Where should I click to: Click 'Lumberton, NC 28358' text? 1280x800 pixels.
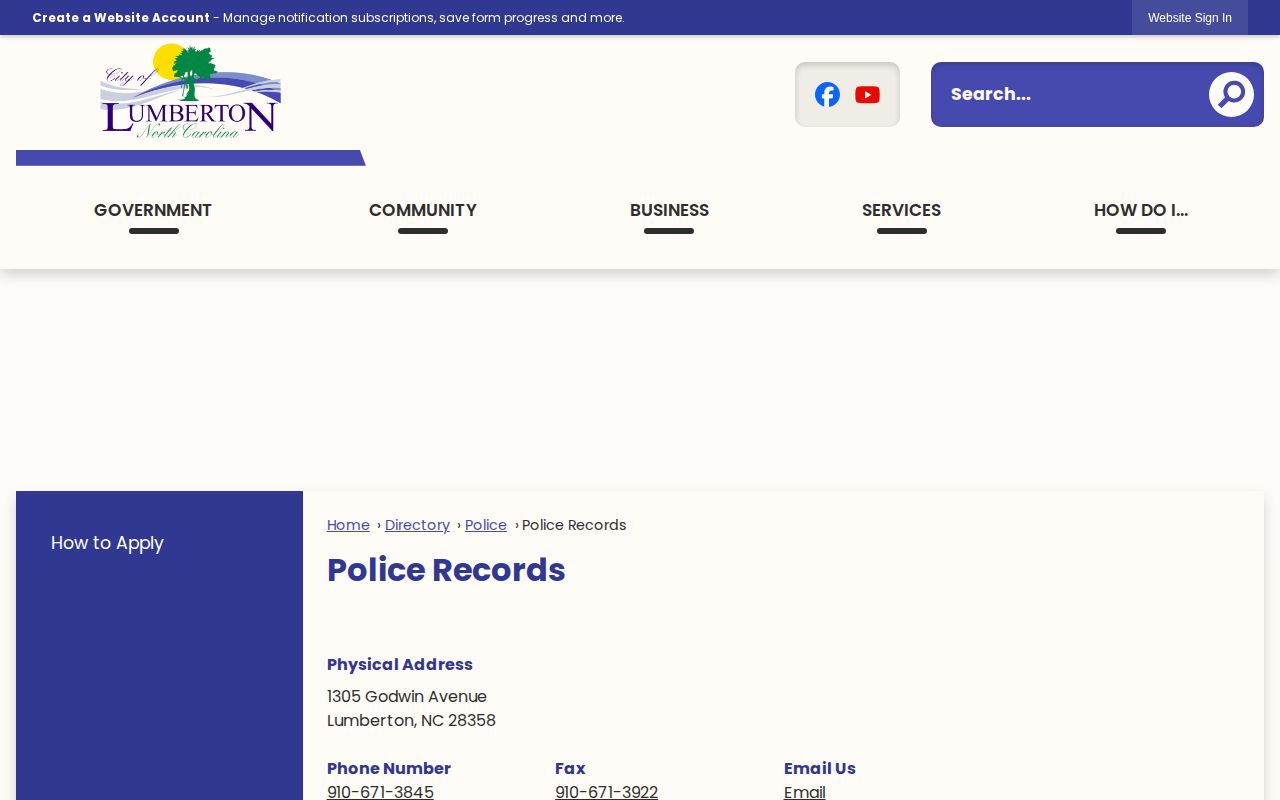(x=411, y=720)
